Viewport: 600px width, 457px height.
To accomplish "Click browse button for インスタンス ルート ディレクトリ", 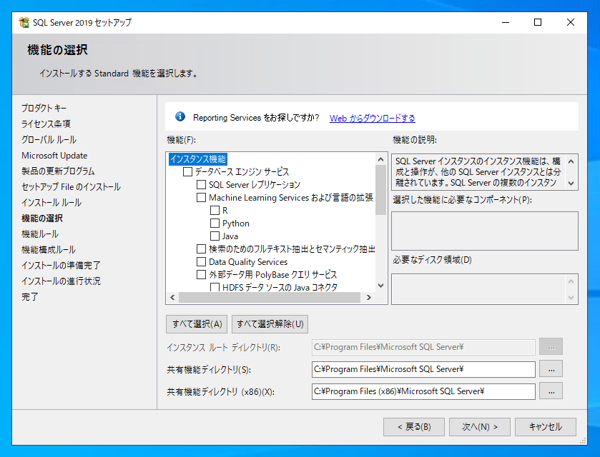I will tap(551, 347).
